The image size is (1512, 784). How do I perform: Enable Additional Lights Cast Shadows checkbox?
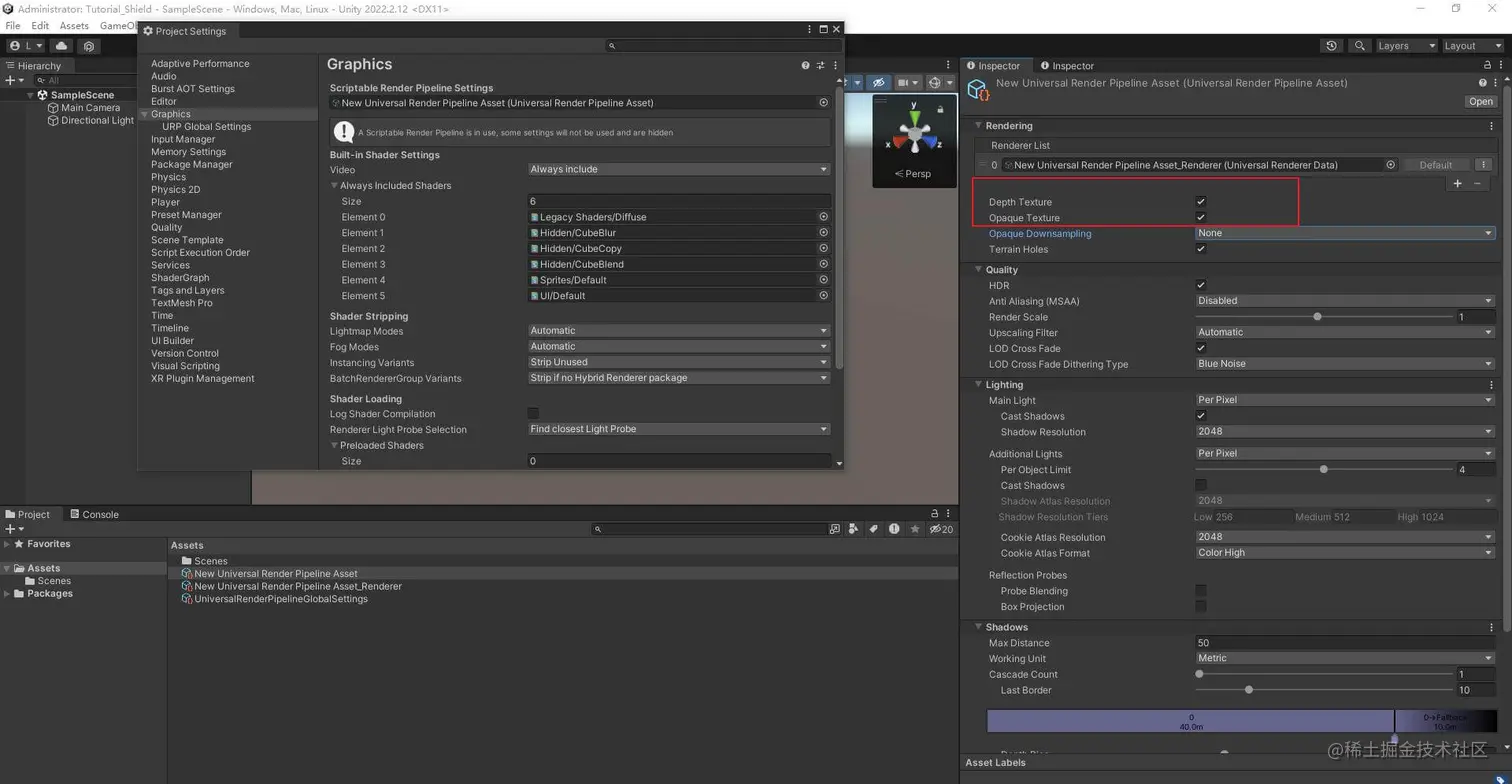coord(1201,485)
